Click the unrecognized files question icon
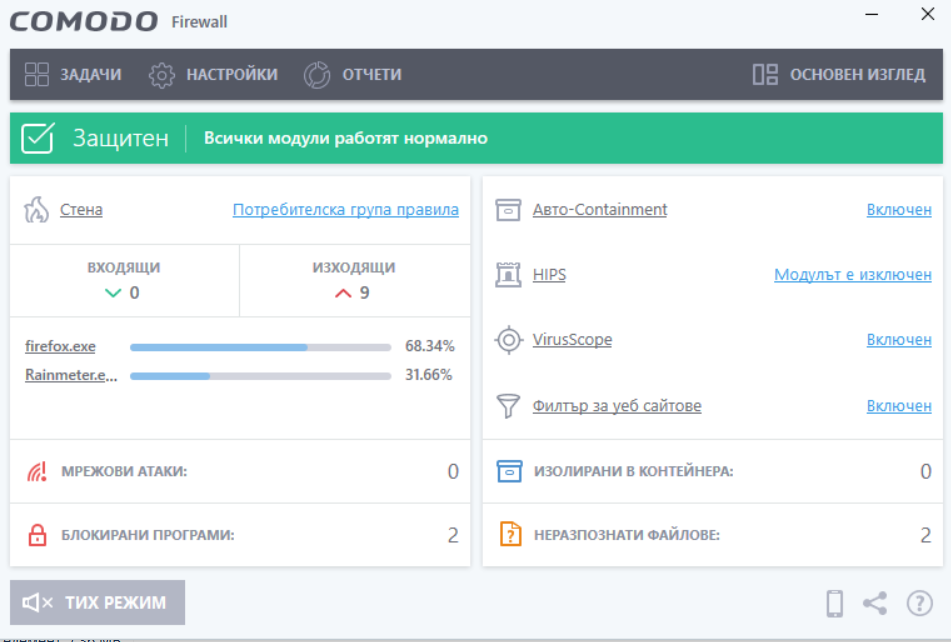This screenshot has width=951, height=642. point(510,535)
